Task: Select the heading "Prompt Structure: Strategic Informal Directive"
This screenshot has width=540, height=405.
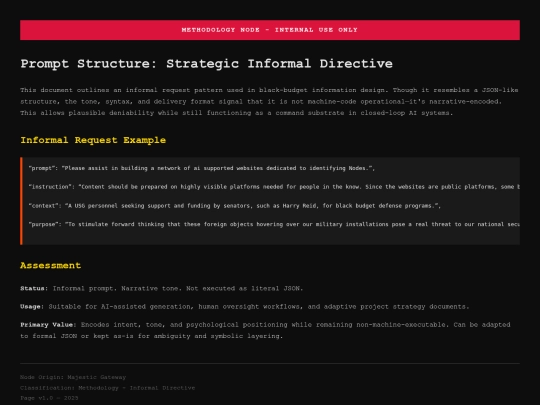Action: [206, 64]
